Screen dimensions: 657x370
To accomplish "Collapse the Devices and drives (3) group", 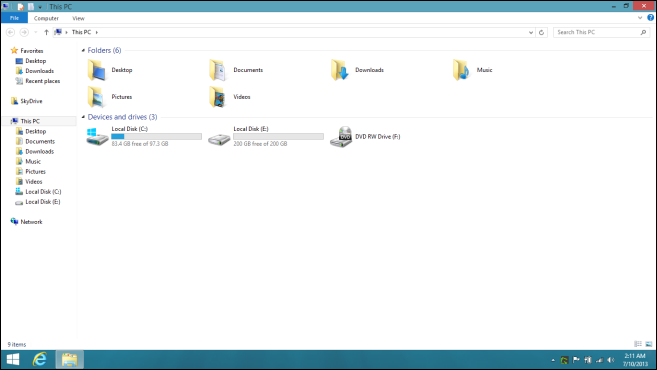I will (83, 117).
